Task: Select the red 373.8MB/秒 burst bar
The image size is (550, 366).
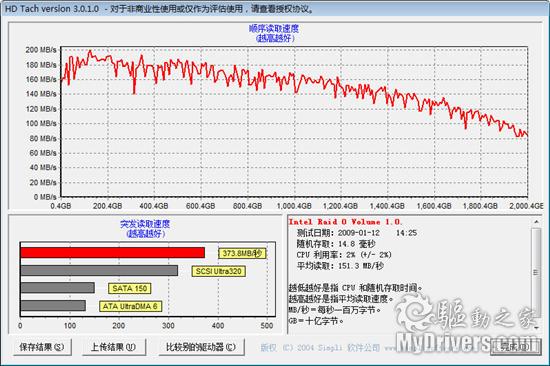Action: (x=112, y=253)
